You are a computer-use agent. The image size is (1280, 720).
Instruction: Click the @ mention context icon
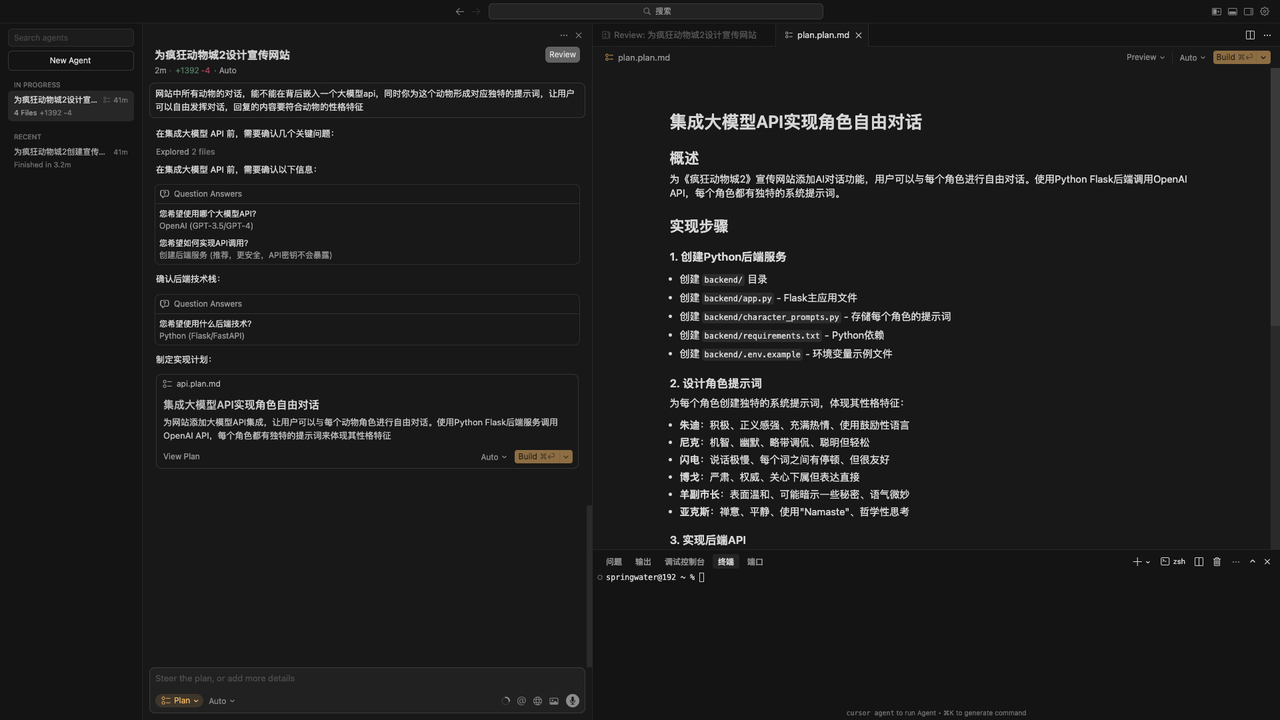pyautogui.click(x=521, y=701)
